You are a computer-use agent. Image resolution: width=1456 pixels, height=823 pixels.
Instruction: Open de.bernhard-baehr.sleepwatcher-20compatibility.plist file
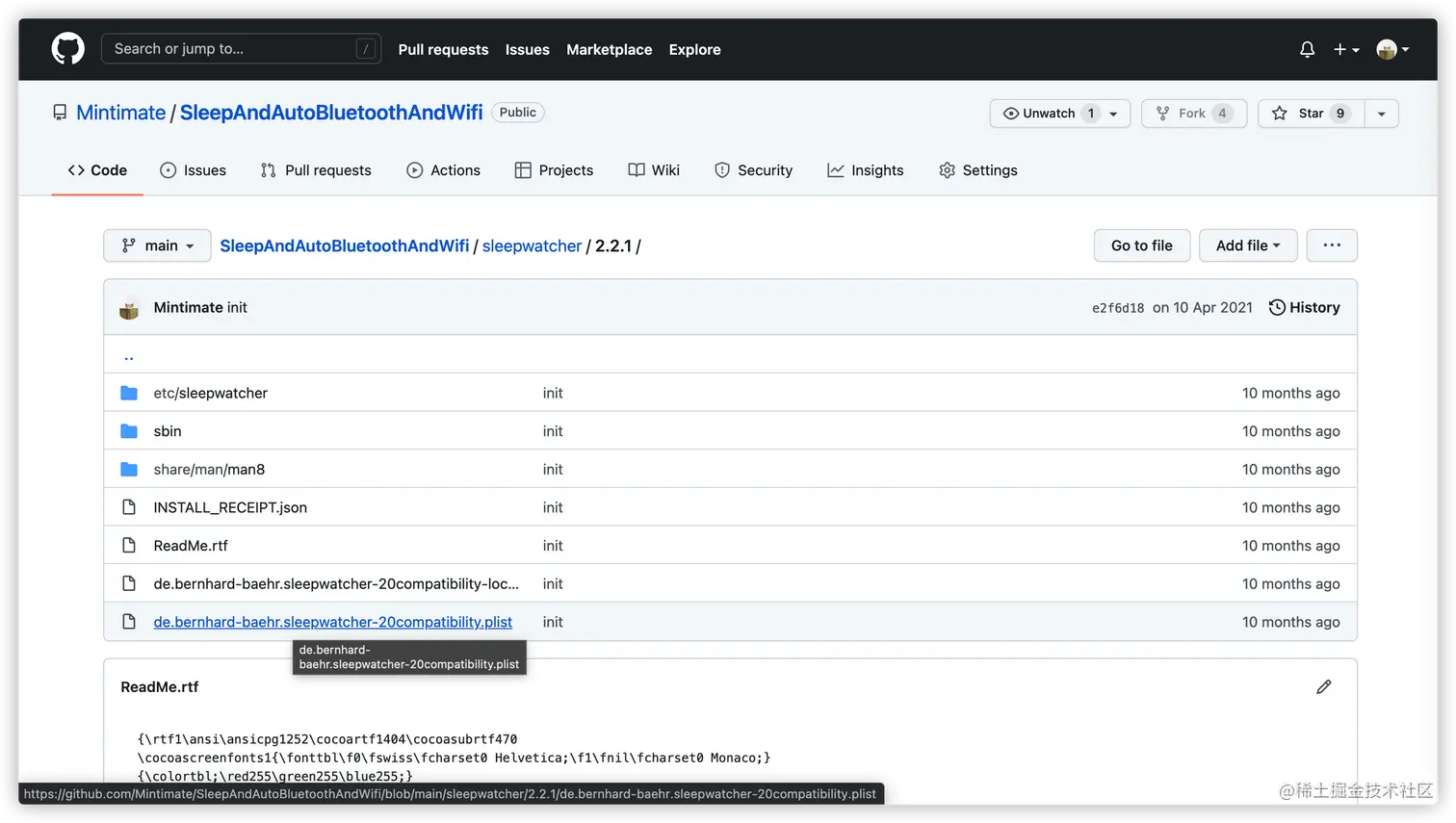[333, 622]
